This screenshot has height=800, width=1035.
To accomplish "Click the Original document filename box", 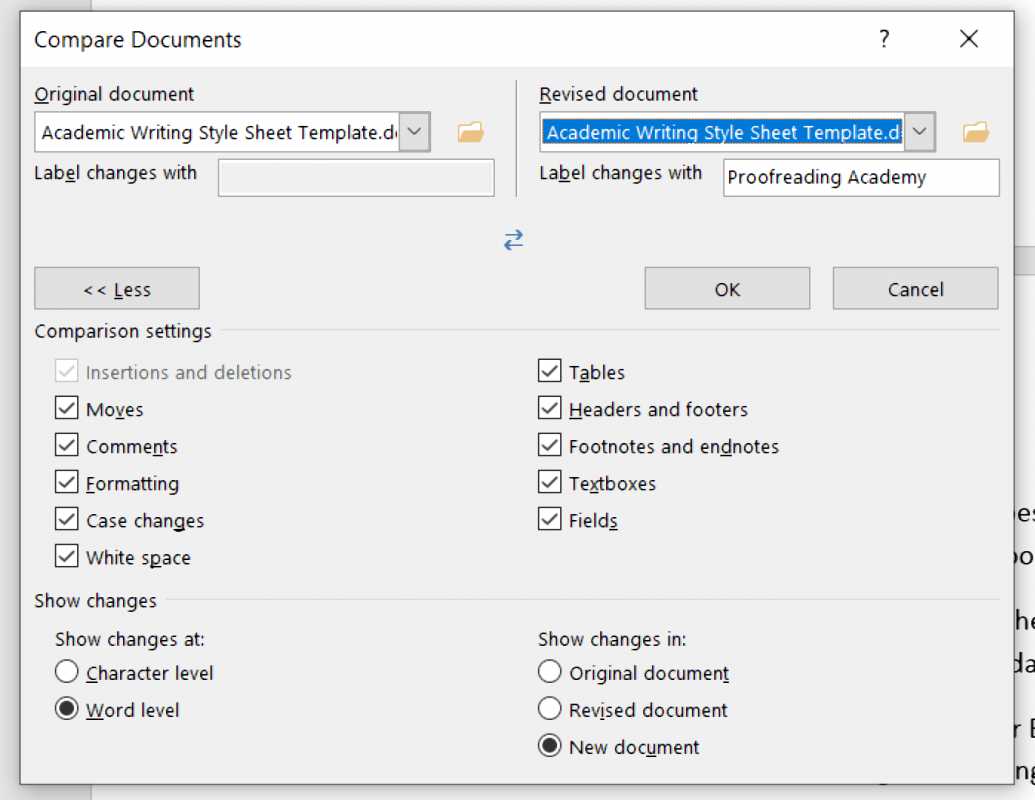I will (217, 132).
